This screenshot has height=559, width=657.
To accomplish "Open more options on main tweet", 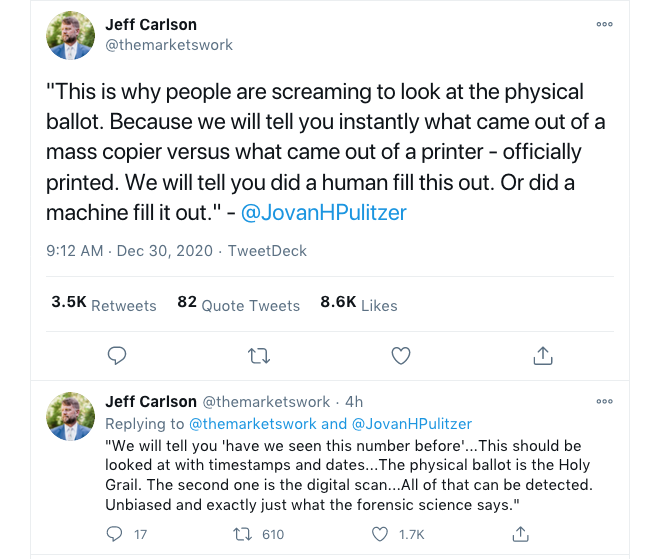I will coord(604,24).
